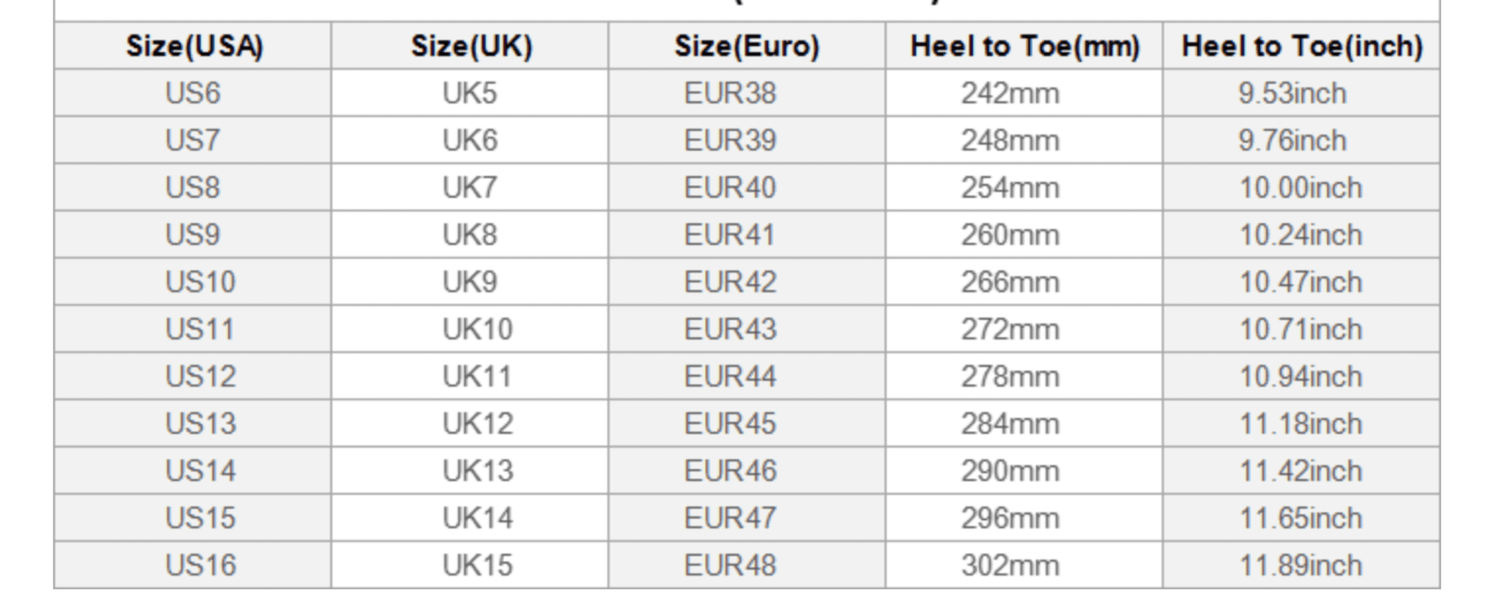Click the 260mm cell
The width and height of the screenshot is (1500, 604).
point(1010,235)
